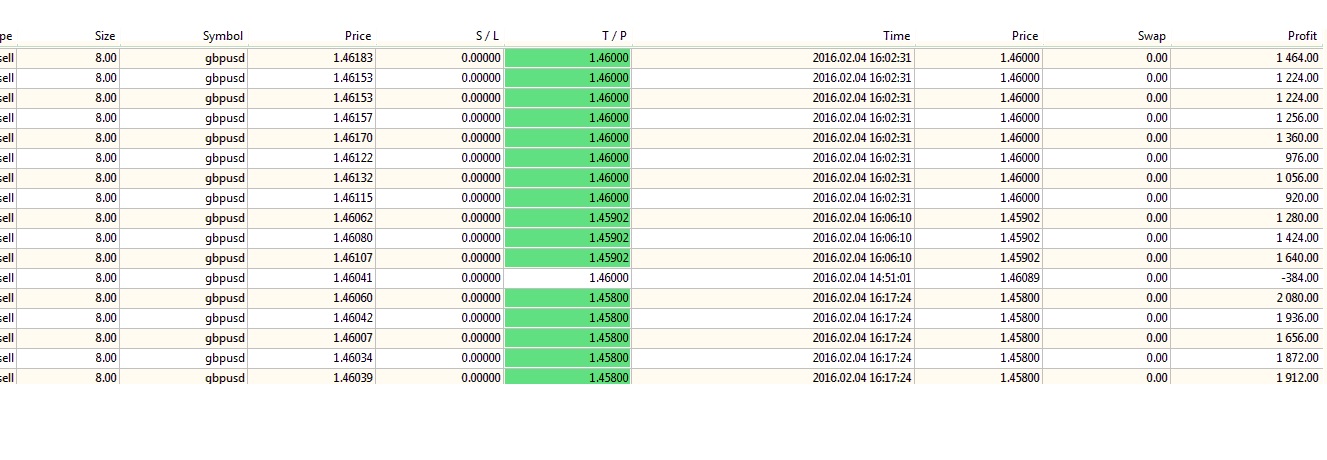1327x460 pixels.
Task: Select the trade opened at 1.46183
Action: point(352,58)
